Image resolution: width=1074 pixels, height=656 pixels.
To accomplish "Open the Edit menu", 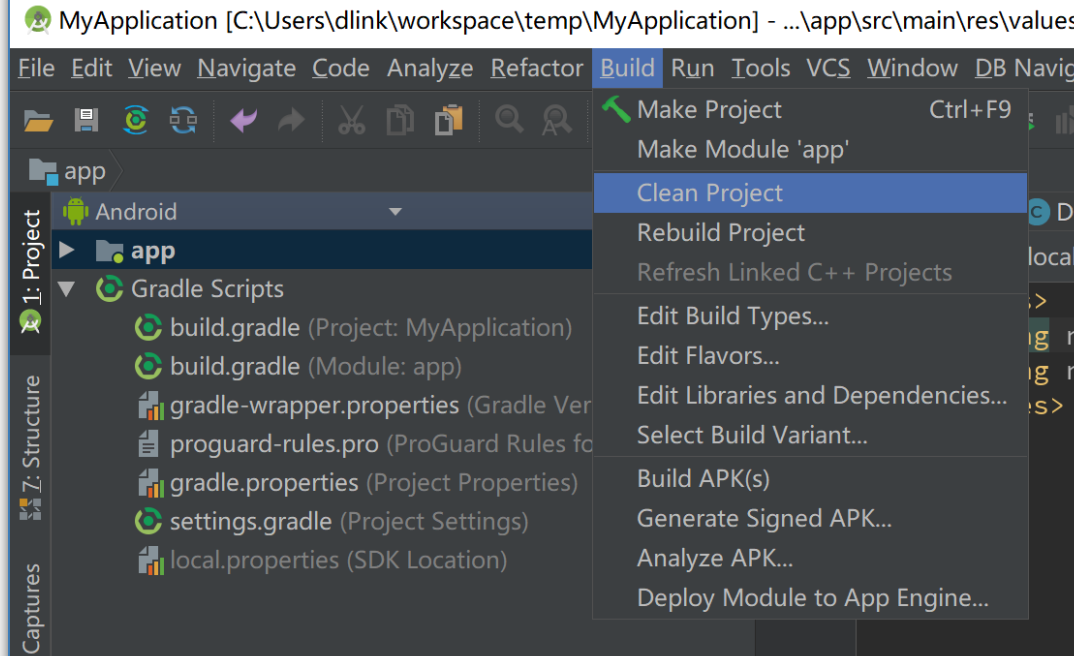I will click(91, 68).
